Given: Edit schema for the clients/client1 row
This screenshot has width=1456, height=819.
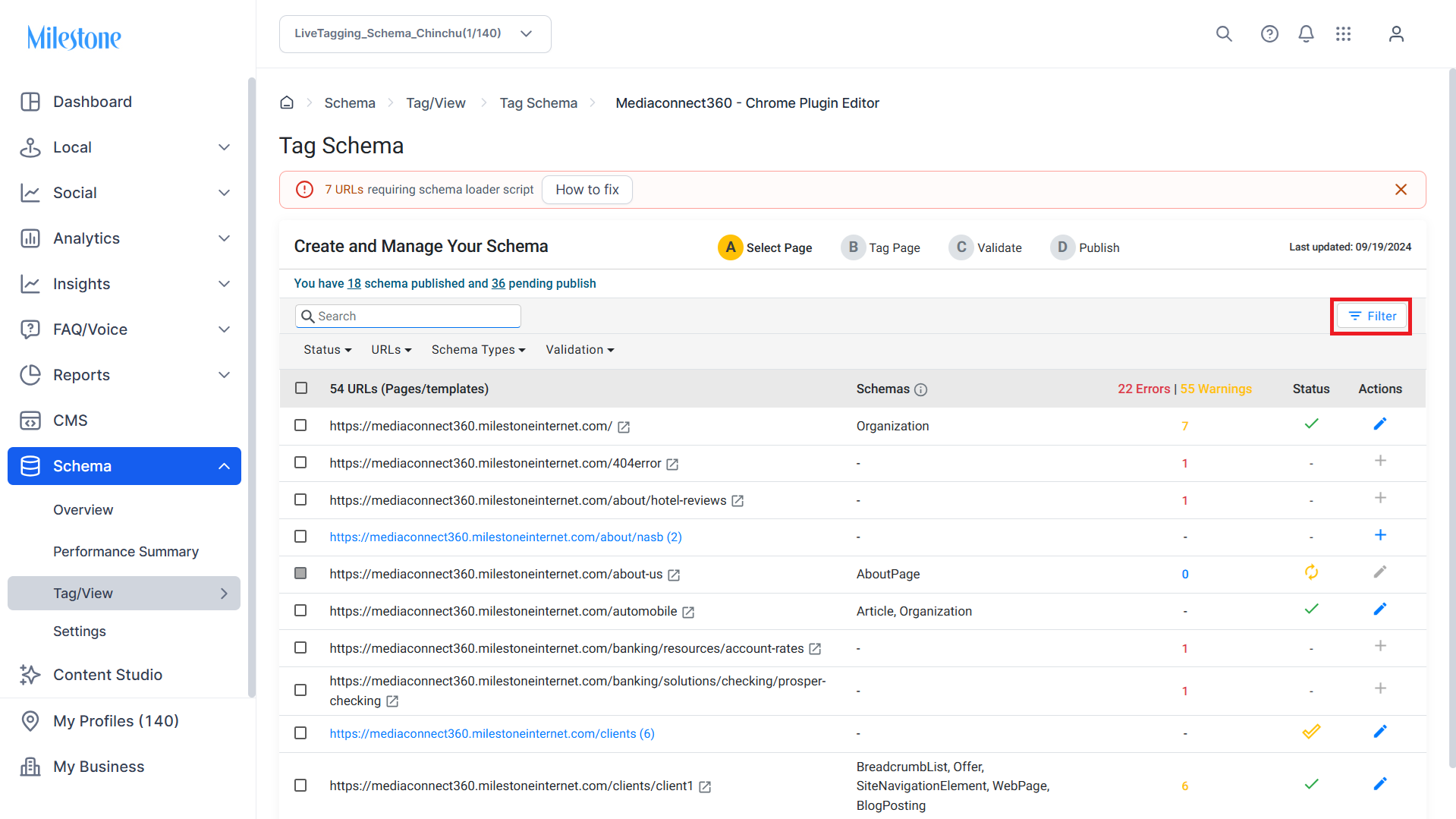Looking at the screenshot, I should 1380,784.
